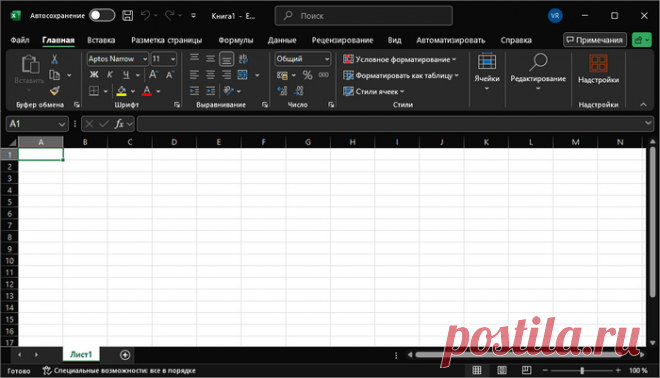Switch to the Формулы tab
Image resolution: width=660 pixels, height=378 pixels.
pyautogui.click(x=236, y=40)
